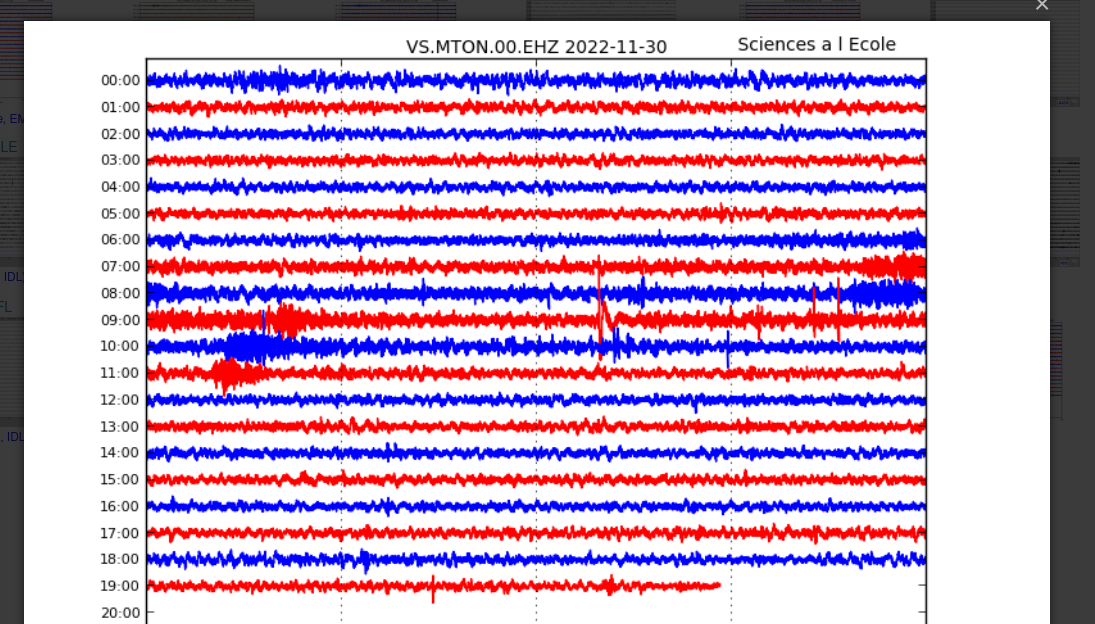Pick the 17:00 hour label

(120, 533)
